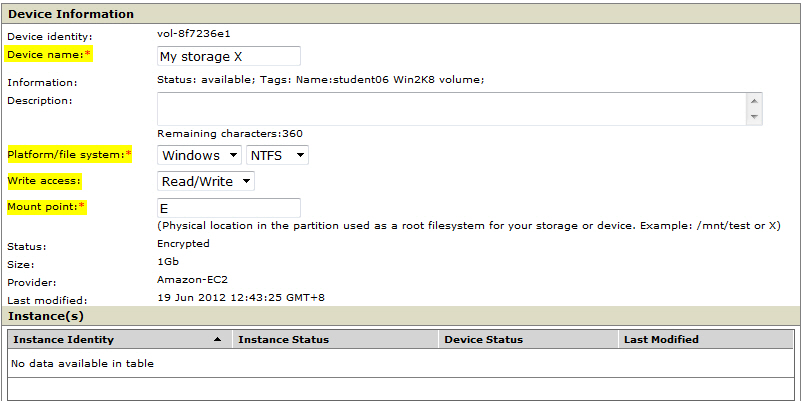Click the Device Information section header
The width and height of the screenshot is (802, 401).
(x=71, y=14)
